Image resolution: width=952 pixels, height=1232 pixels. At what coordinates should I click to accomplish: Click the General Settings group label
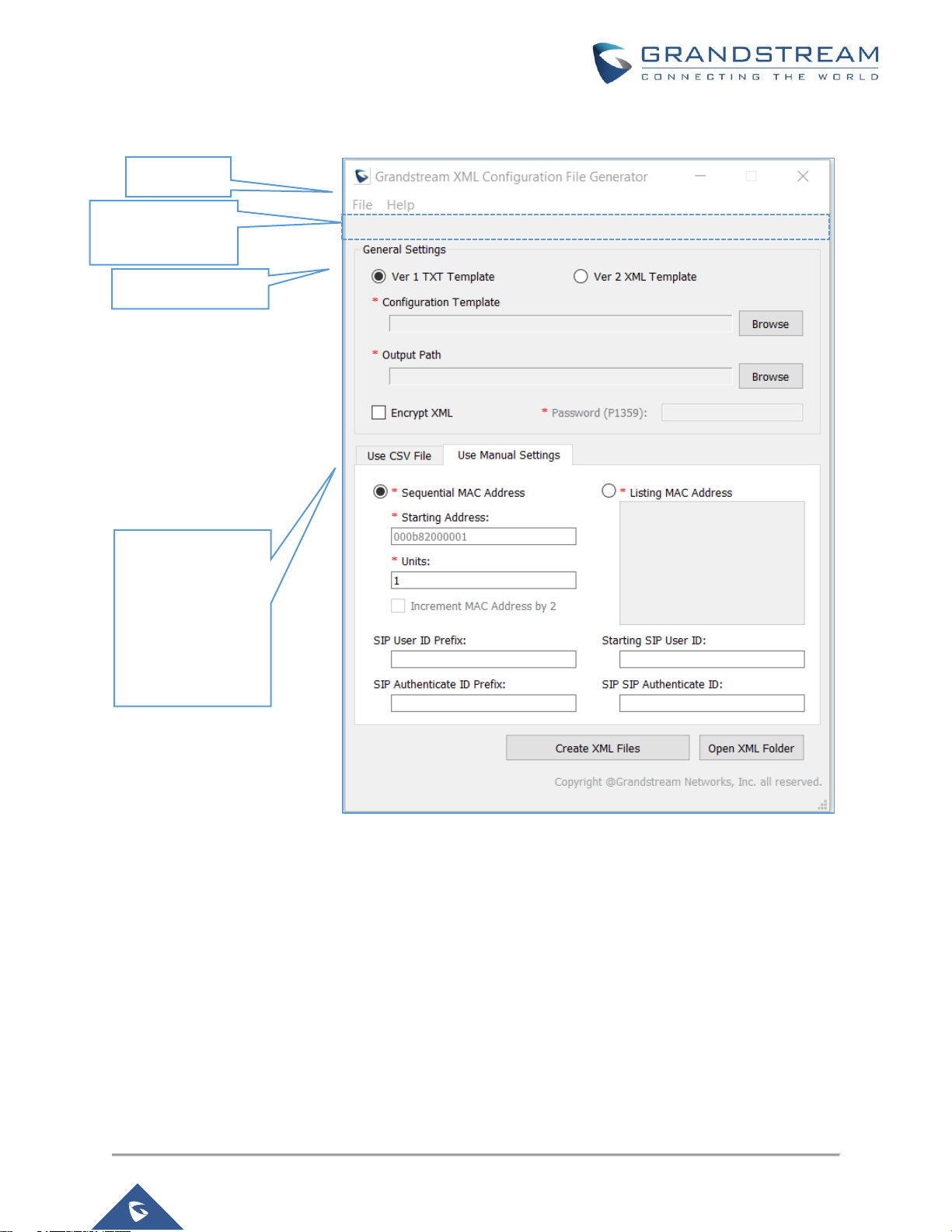click(404, 250)
